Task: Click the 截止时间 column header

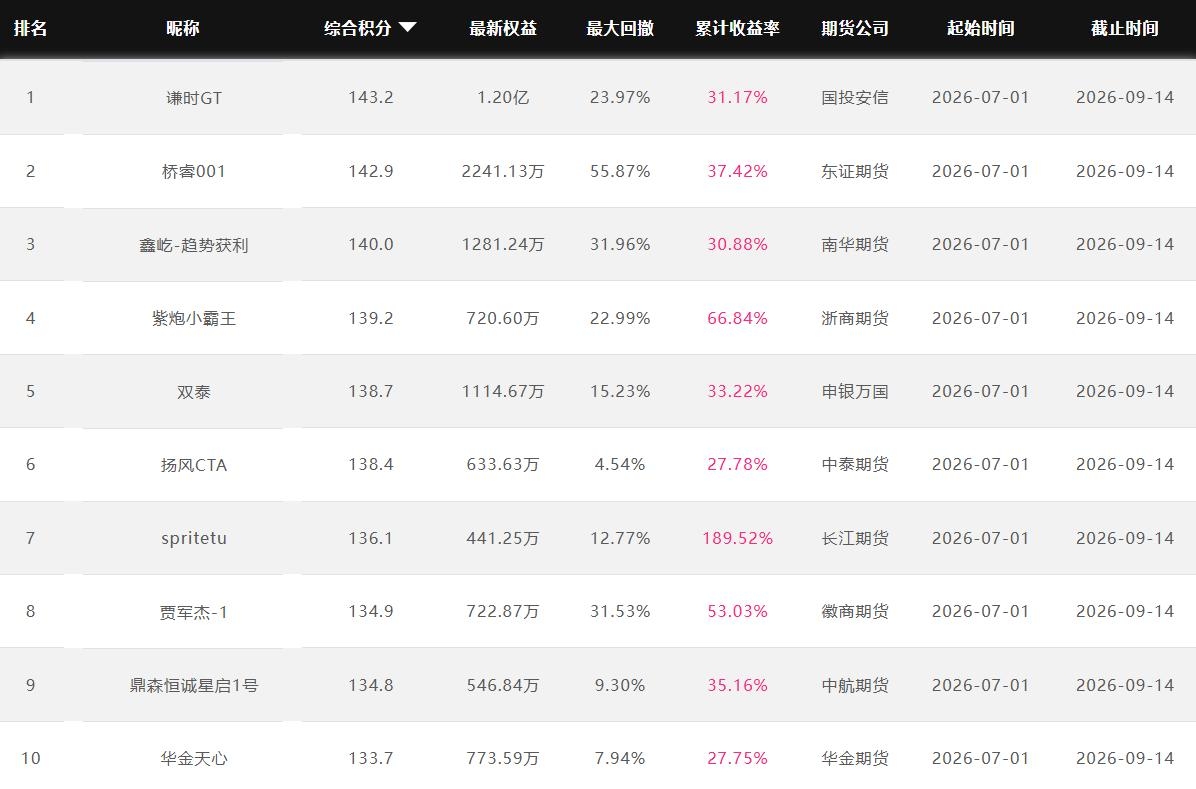Action: click(x=1125, y=28)
